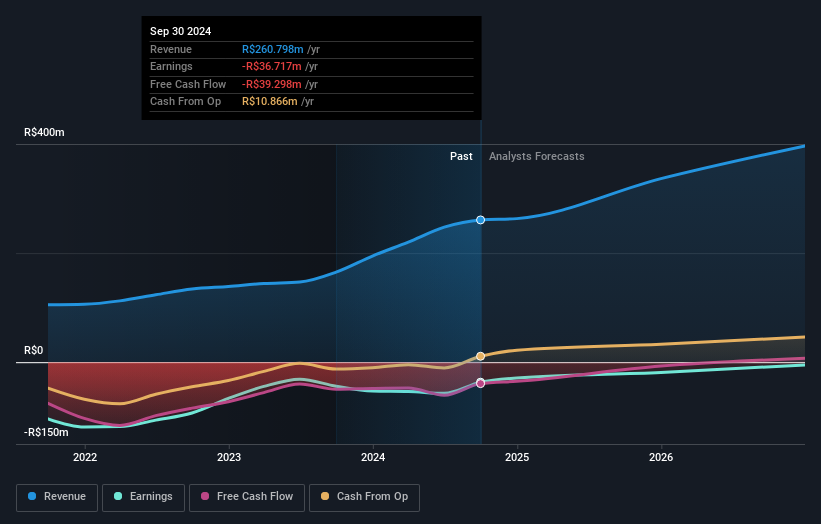Screen dimensions: 821x524
Task: Click the pink Free Cash Flow data point
Action: [480, 384]
